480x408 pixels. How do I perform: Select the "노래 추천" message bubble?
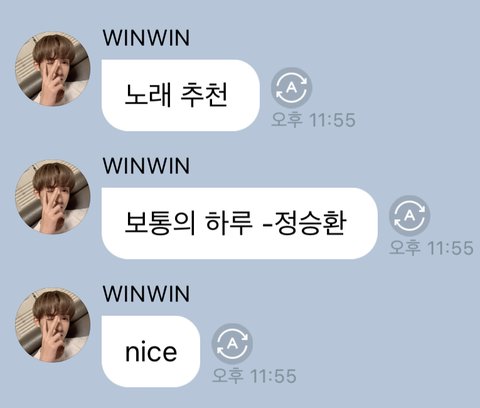(180, 95)
